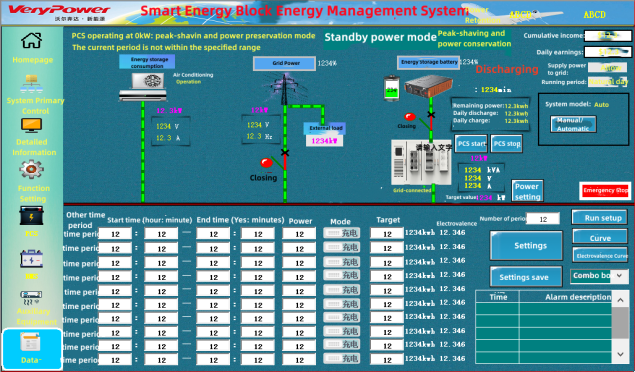
Task: Open the PCS battery icon
Action: pyautogui.click(x=32, y=216)
